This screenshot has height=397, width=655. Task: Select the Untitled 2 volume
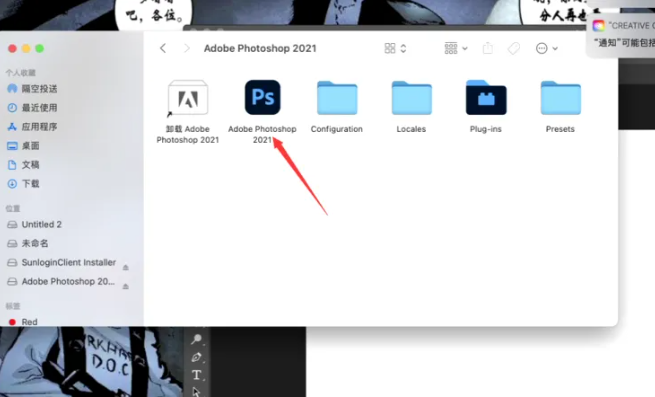coord(35,224)
